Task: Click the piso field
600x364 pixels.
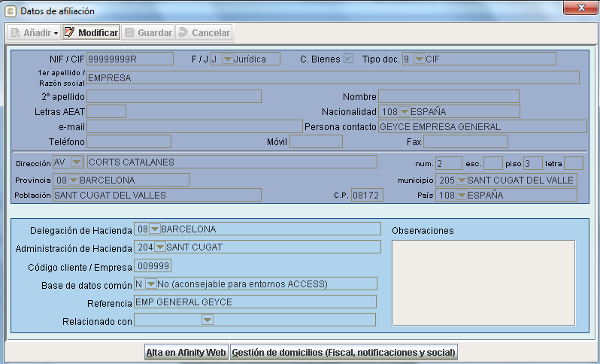Action: point(533,163)
